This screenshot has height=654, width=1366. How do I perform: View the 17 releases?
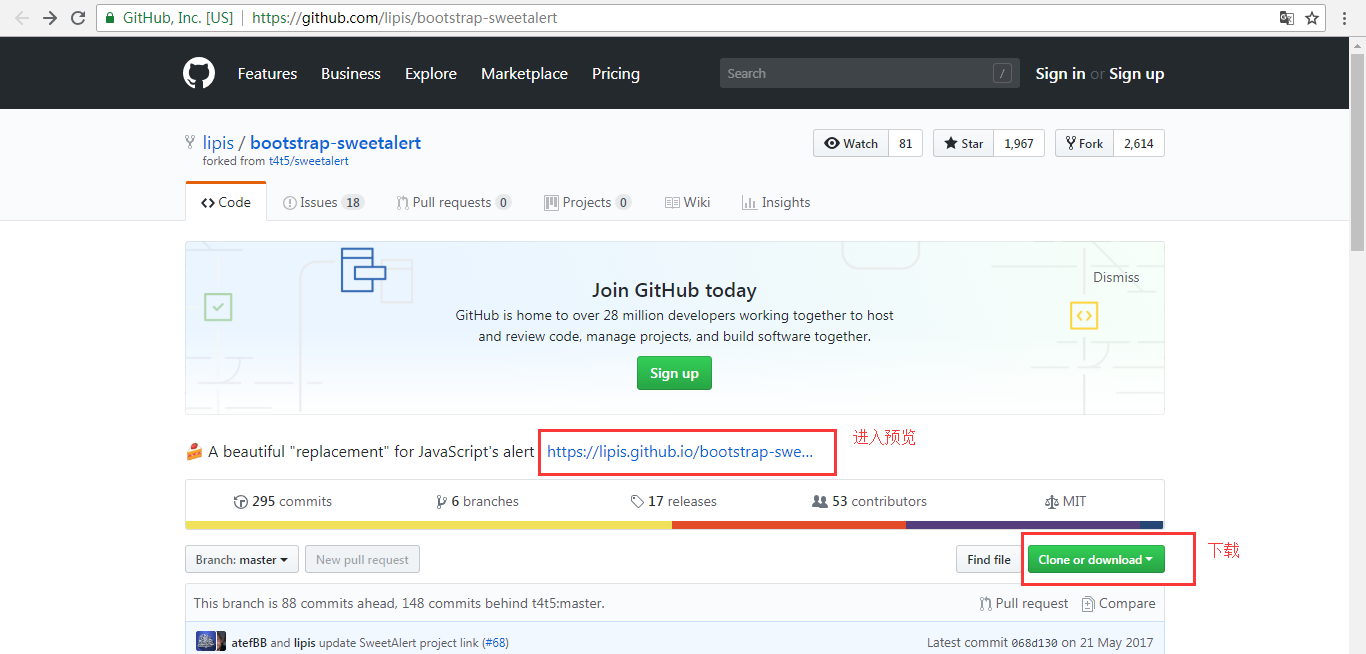pos(674,502)
